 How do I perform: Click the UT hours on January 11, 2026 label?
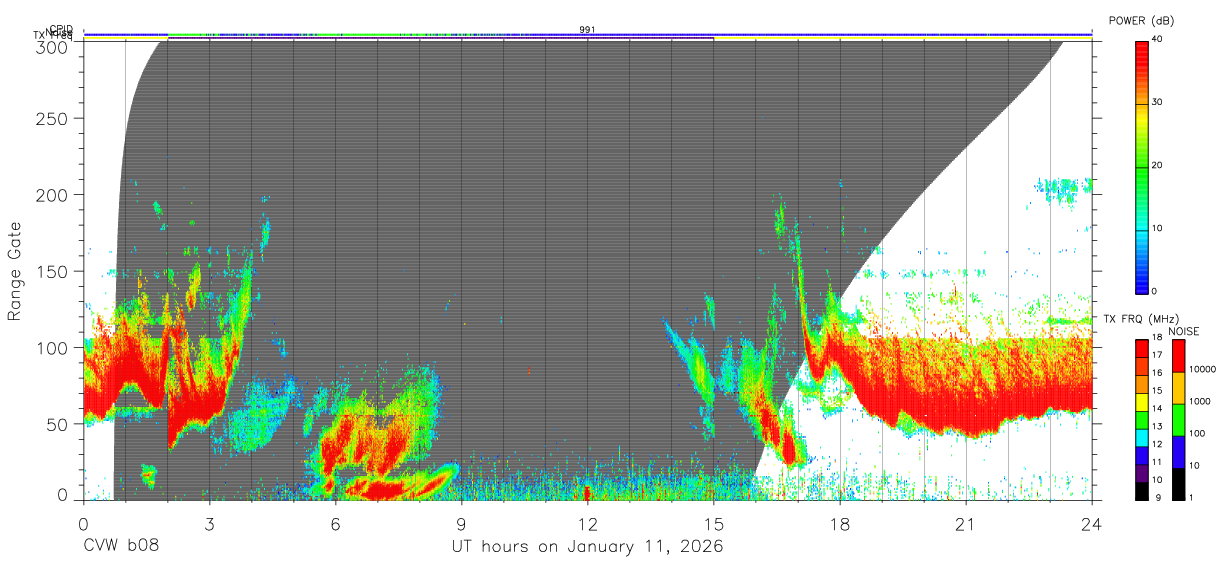point(587,547)
